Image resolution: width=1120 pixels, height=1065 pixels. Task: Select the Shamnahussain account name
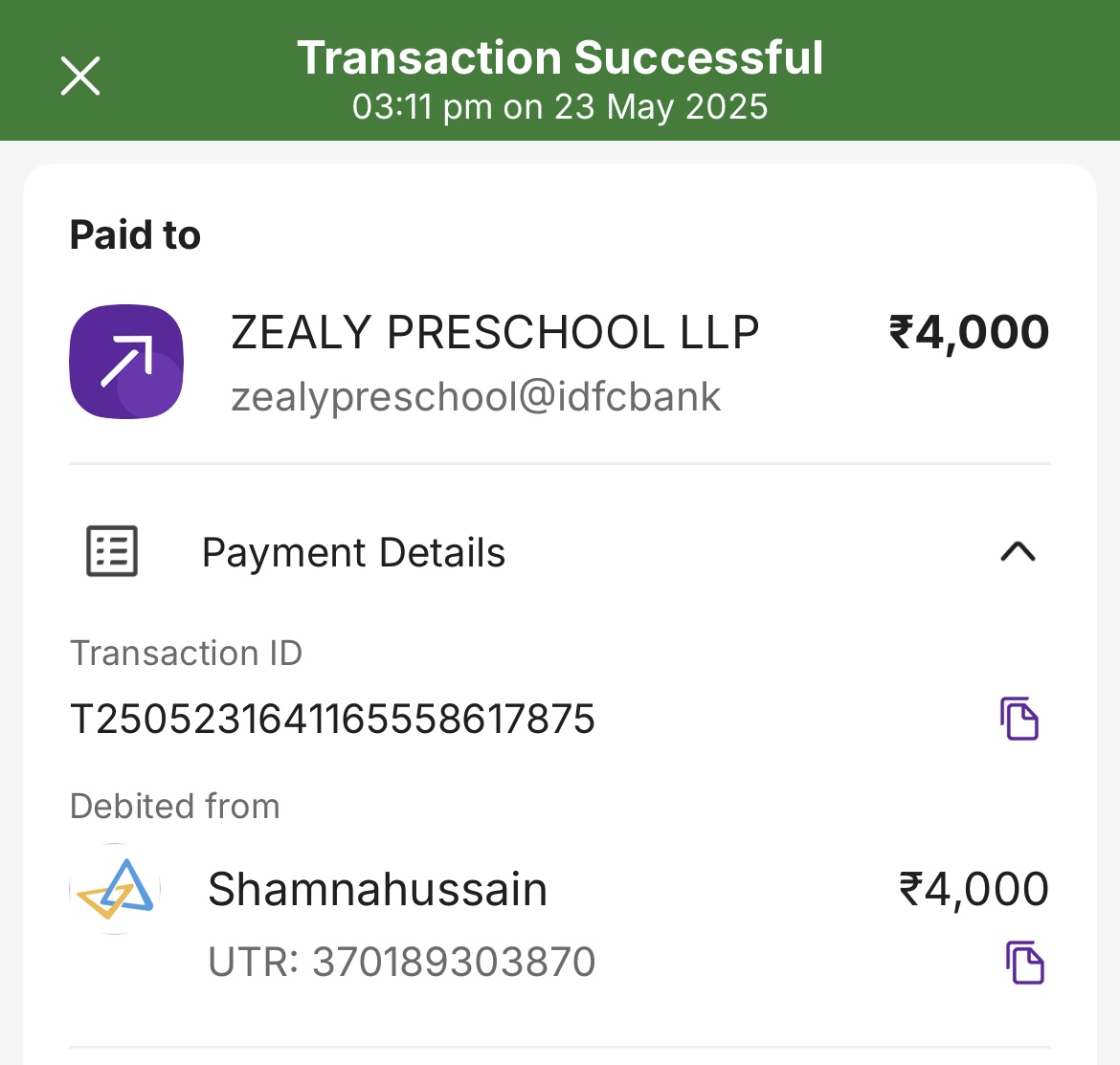pos(377,889)
